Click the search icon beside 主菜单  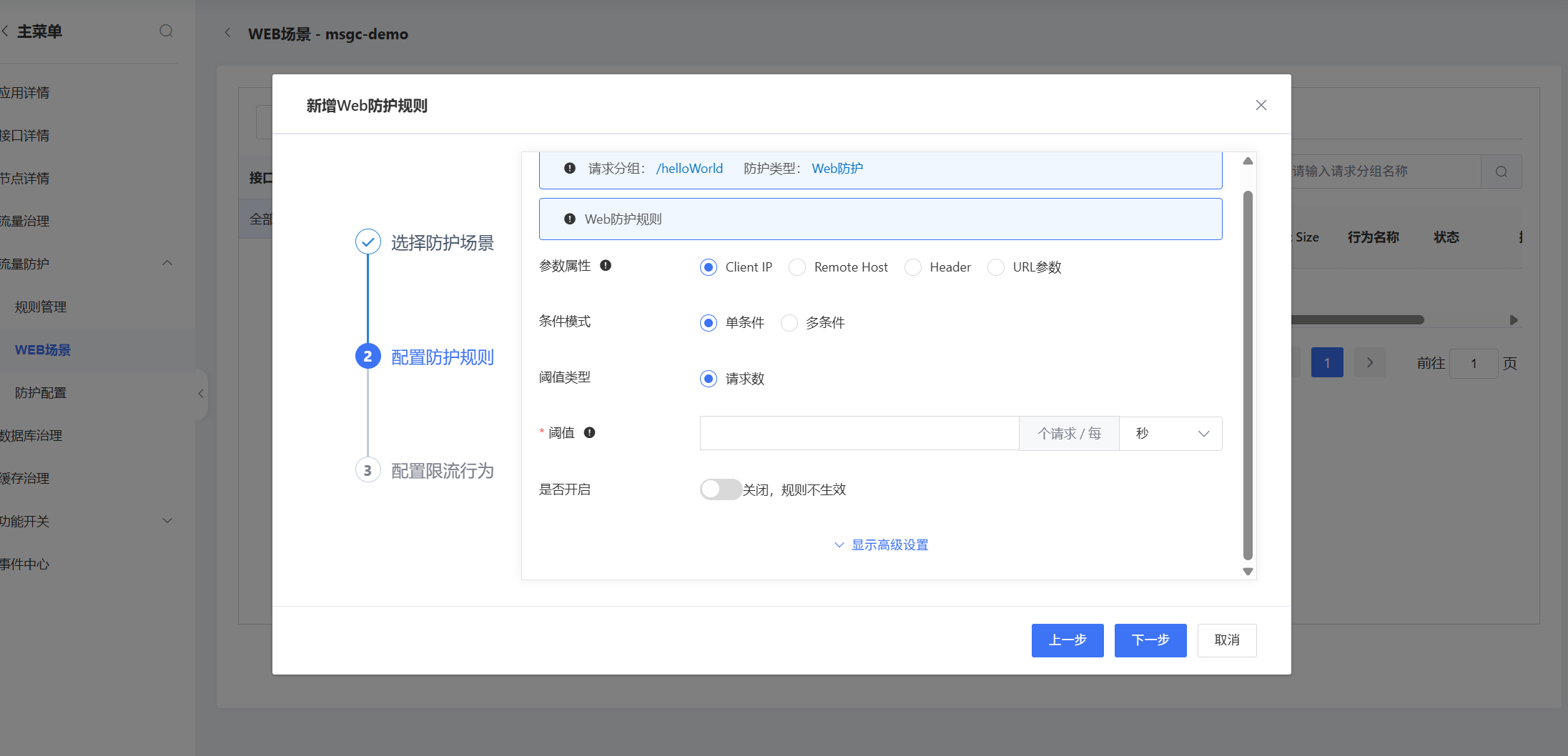click(166, 31)
